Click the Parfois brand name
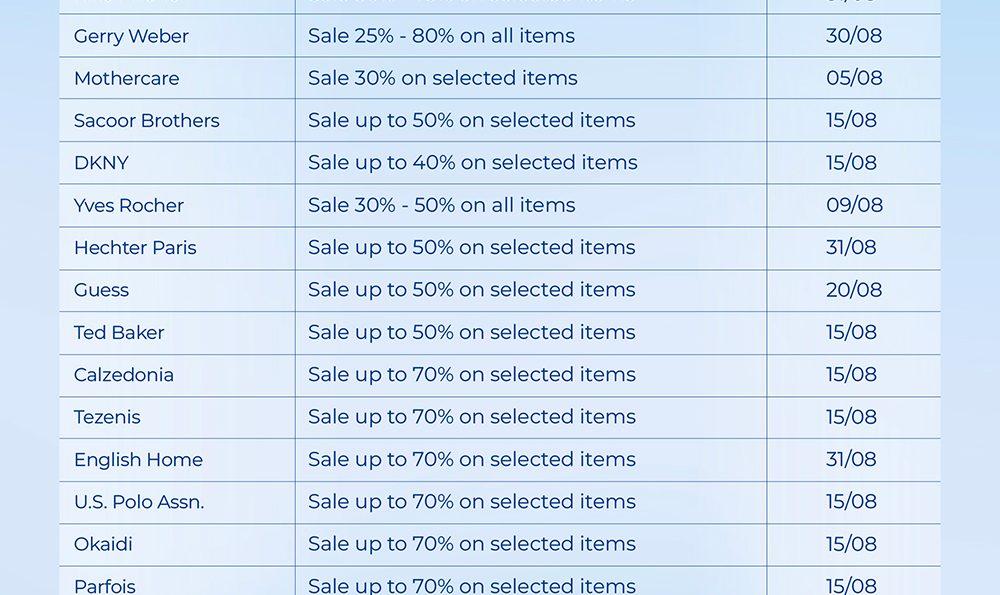Image resolution: width=1000 pixels, height=595 pixels. (x=105, y=585)
